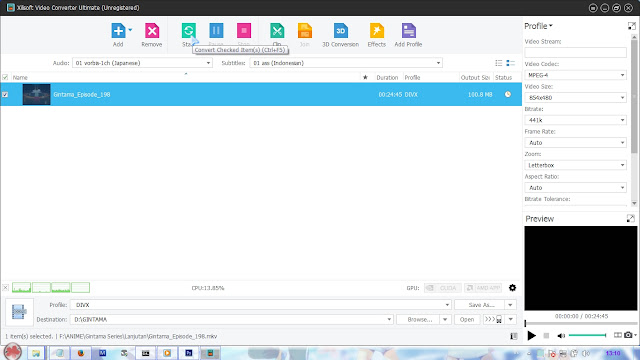Click the Stop toolbar icon

point(244,31)
